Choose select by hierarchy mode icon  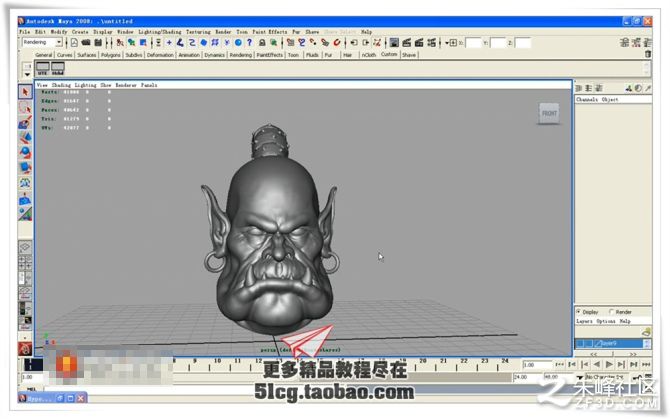pyautogui.click(x=120, y=43)
